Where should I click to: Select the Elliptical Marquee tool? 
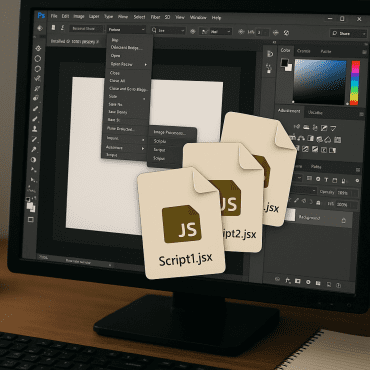(38, 58)
